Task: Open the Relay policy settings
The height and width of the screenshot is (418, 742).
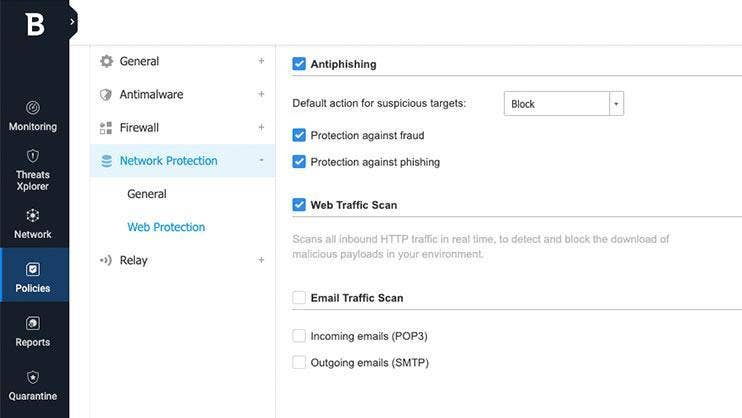Action: pyautogui.click(x=133, y=260)
